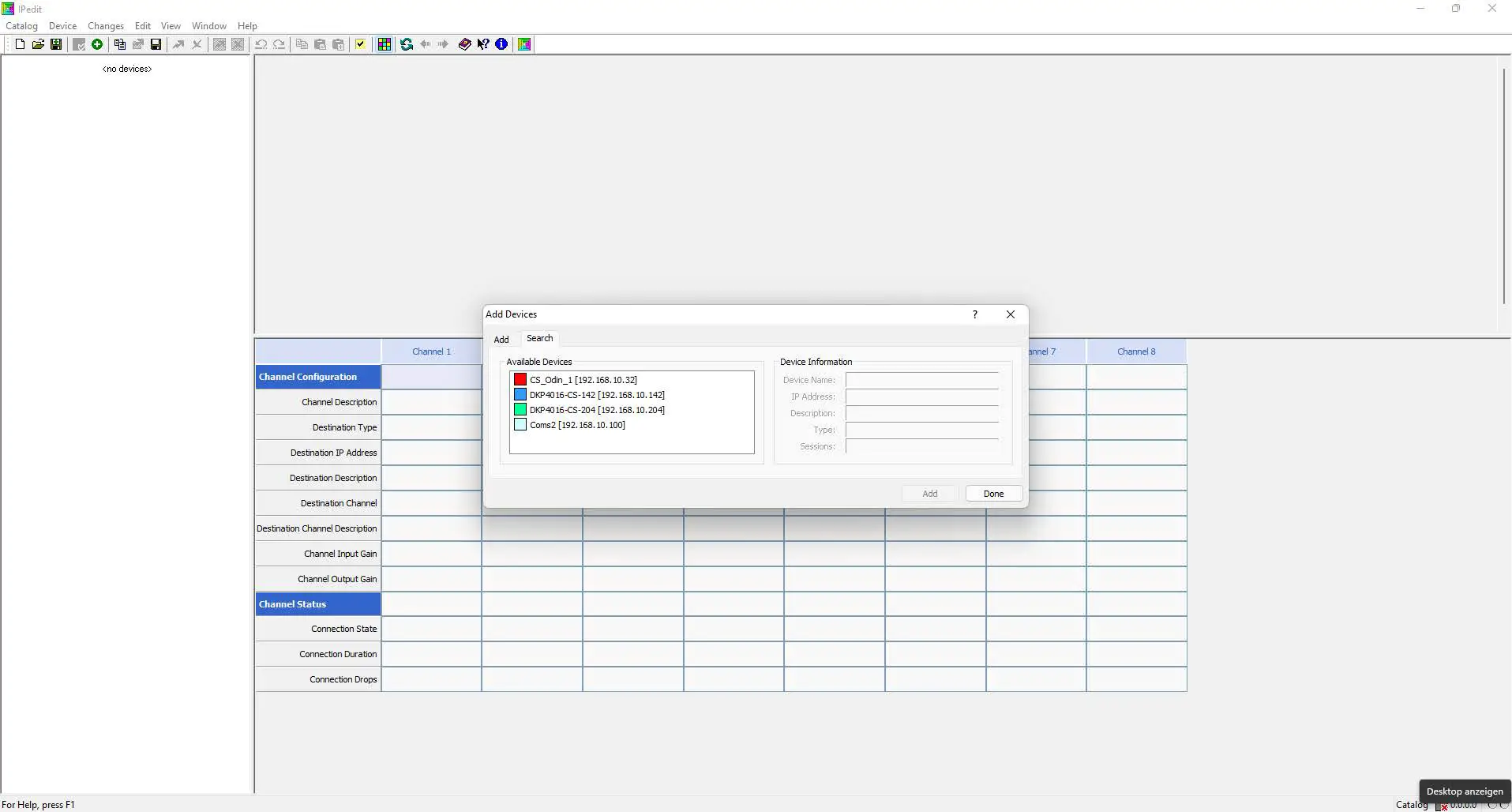Click the red X connection status icon
This screenshot has width=1512, height=812.
(x=1444, y=806)
